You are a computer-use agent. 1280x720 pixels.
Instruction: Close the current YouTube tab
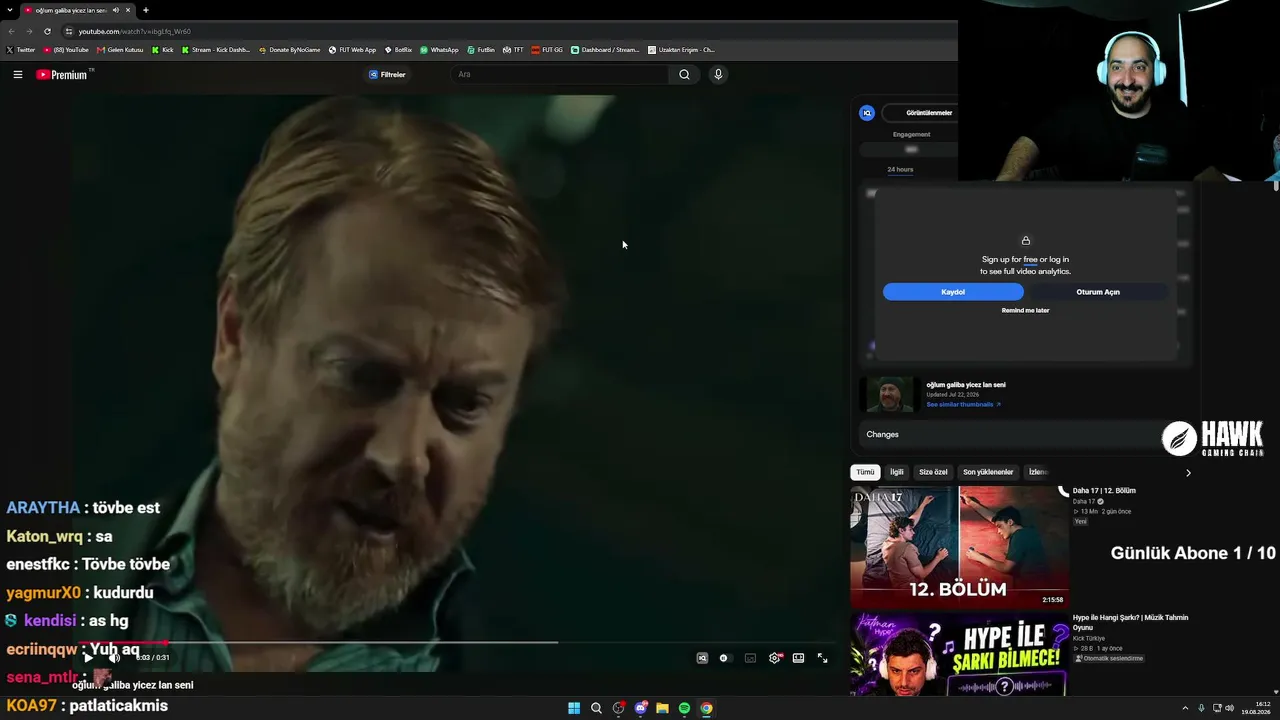[128, 10]
